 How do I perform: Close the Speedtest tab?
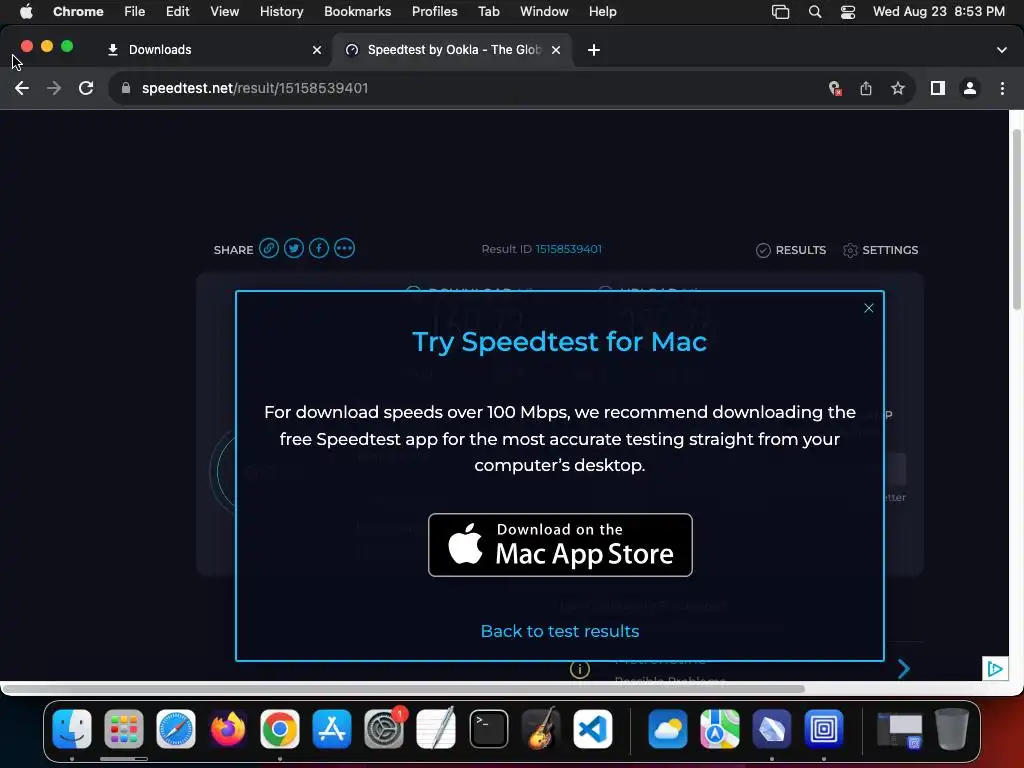point(556,50)
